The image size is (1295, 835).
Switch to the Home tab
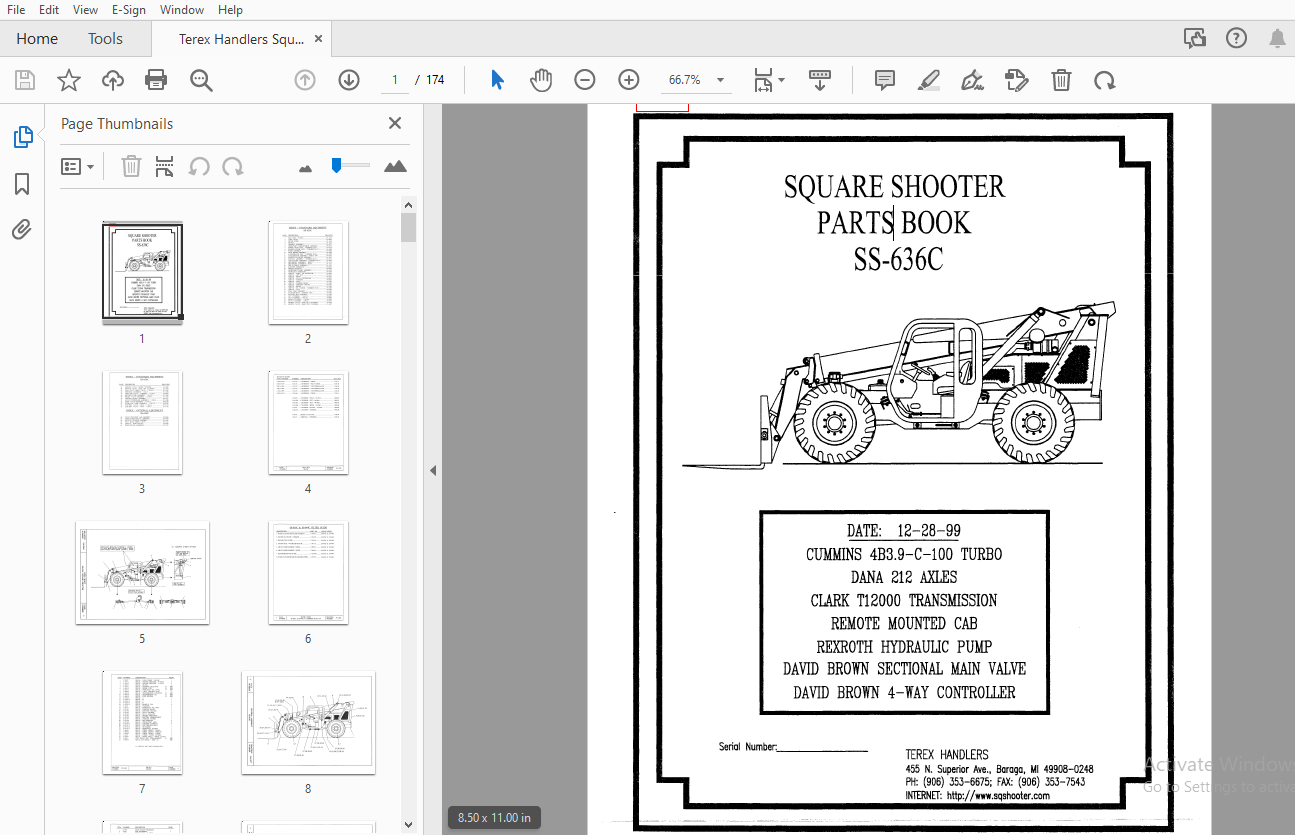pos(37,39)
